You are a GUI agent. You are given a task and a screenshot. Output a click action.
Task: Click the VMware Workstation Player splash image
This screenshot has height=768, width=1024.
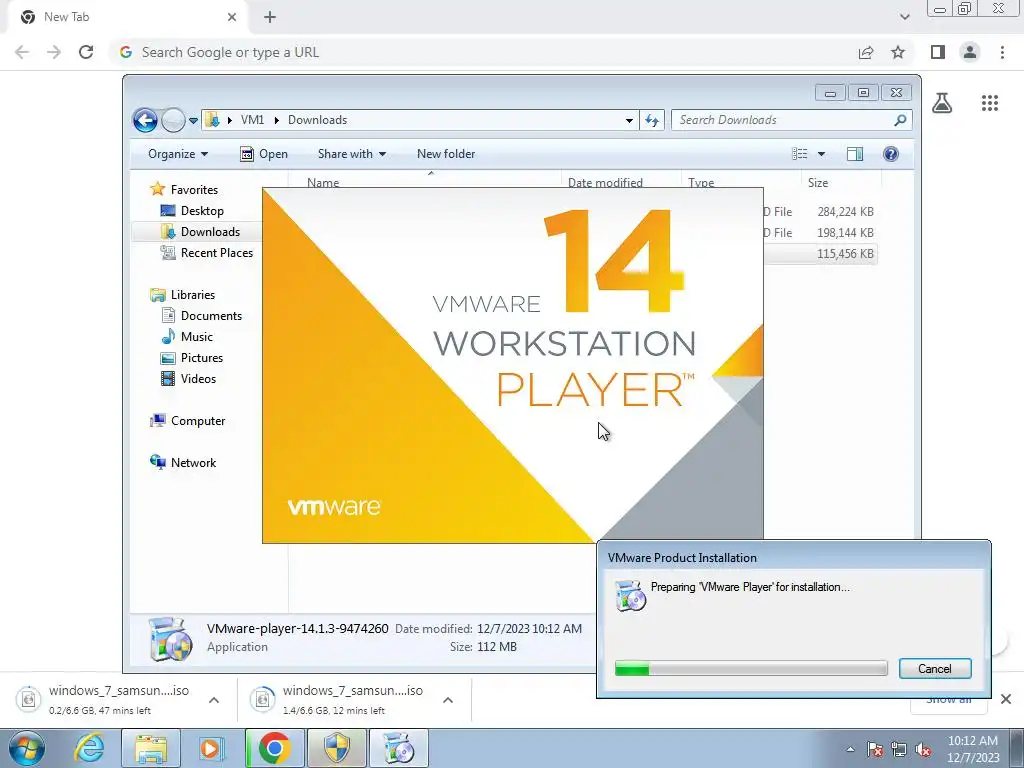(x=513, y=365)
